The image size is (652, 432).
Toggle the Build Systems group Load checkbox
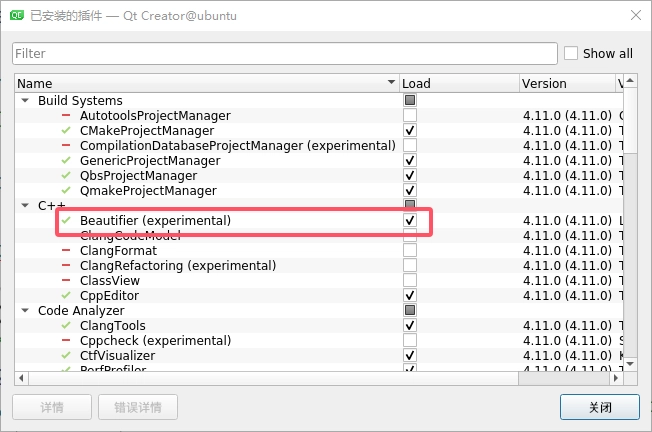pyautogui.click(x=410, y=101)
